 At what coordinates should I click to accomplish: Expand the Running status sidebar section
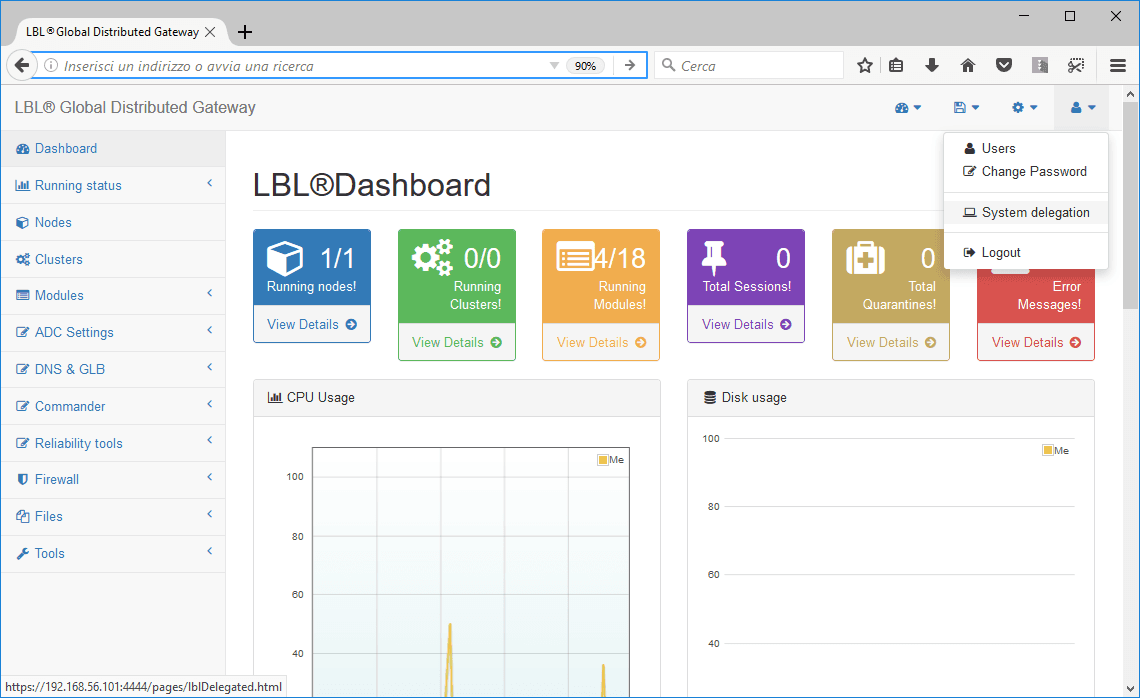point(113,185)
